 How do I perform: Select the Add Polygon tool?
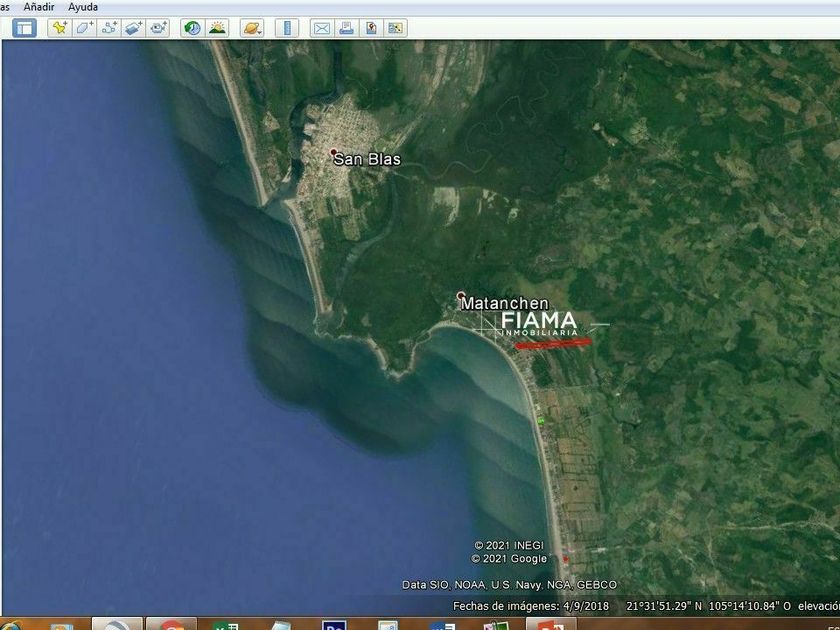[84, 28]
